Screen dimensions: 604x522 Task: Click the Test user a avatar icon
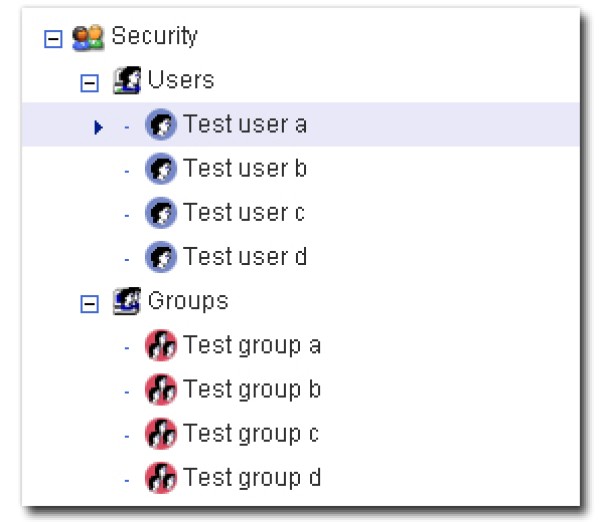click(160, 125)
